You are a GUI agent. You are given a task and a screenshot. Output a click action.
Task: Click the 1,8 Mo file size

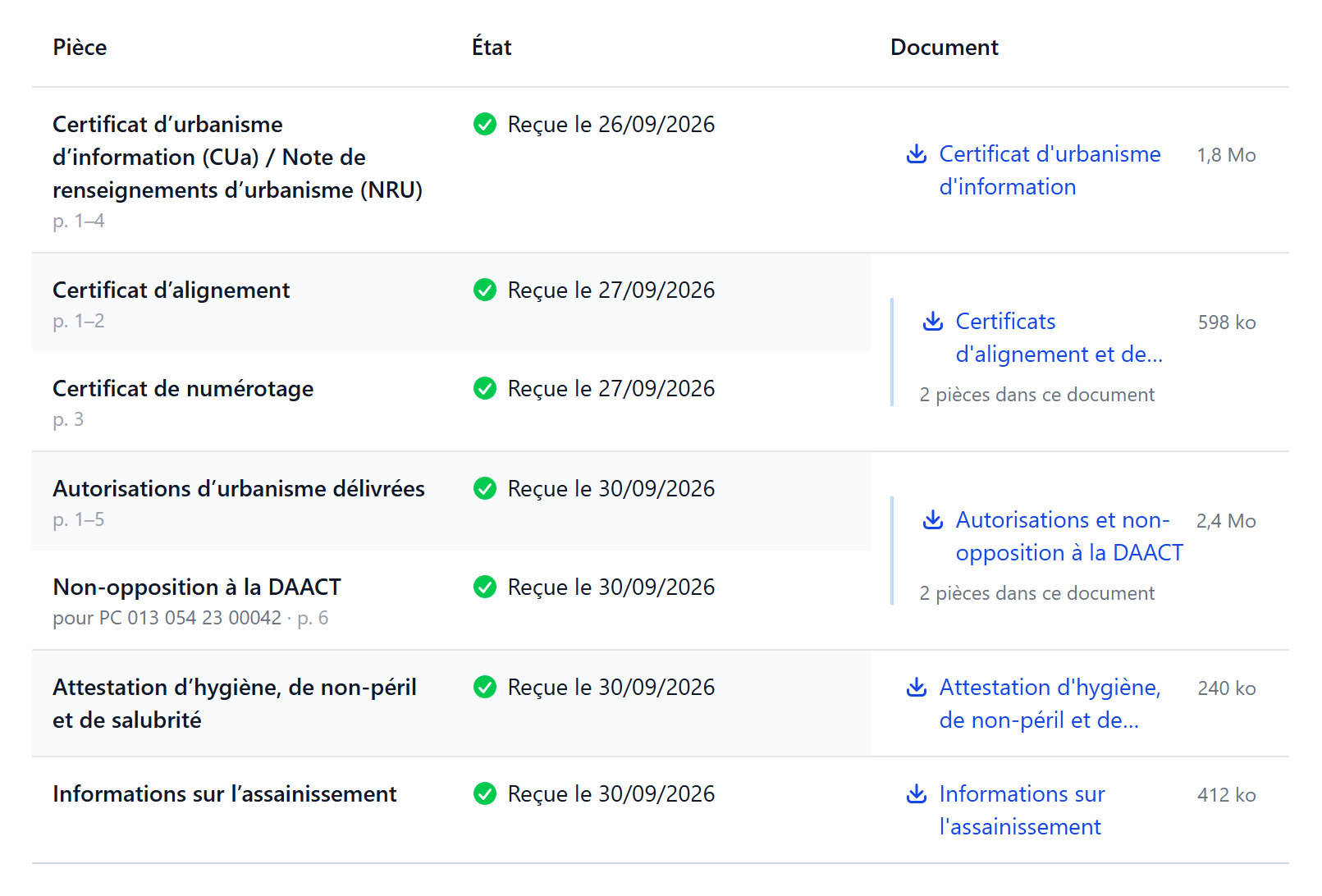click(x=1226, y=155)
